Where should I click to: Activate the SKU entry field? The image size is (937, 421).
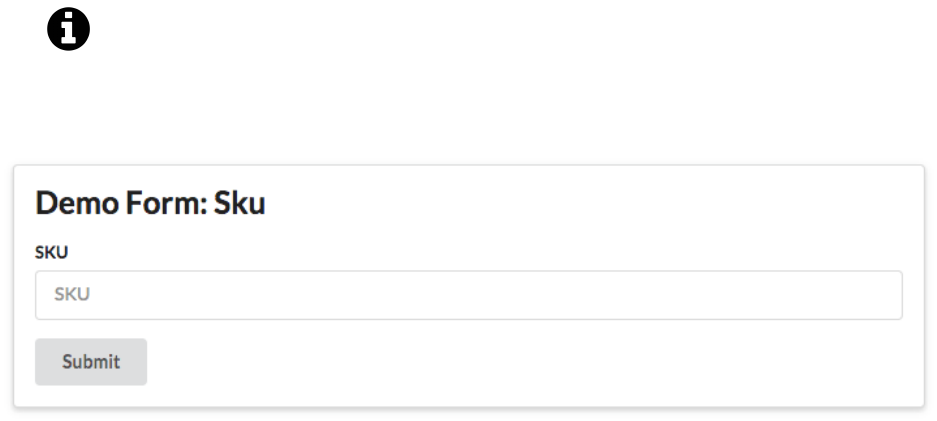coord(468,295)
